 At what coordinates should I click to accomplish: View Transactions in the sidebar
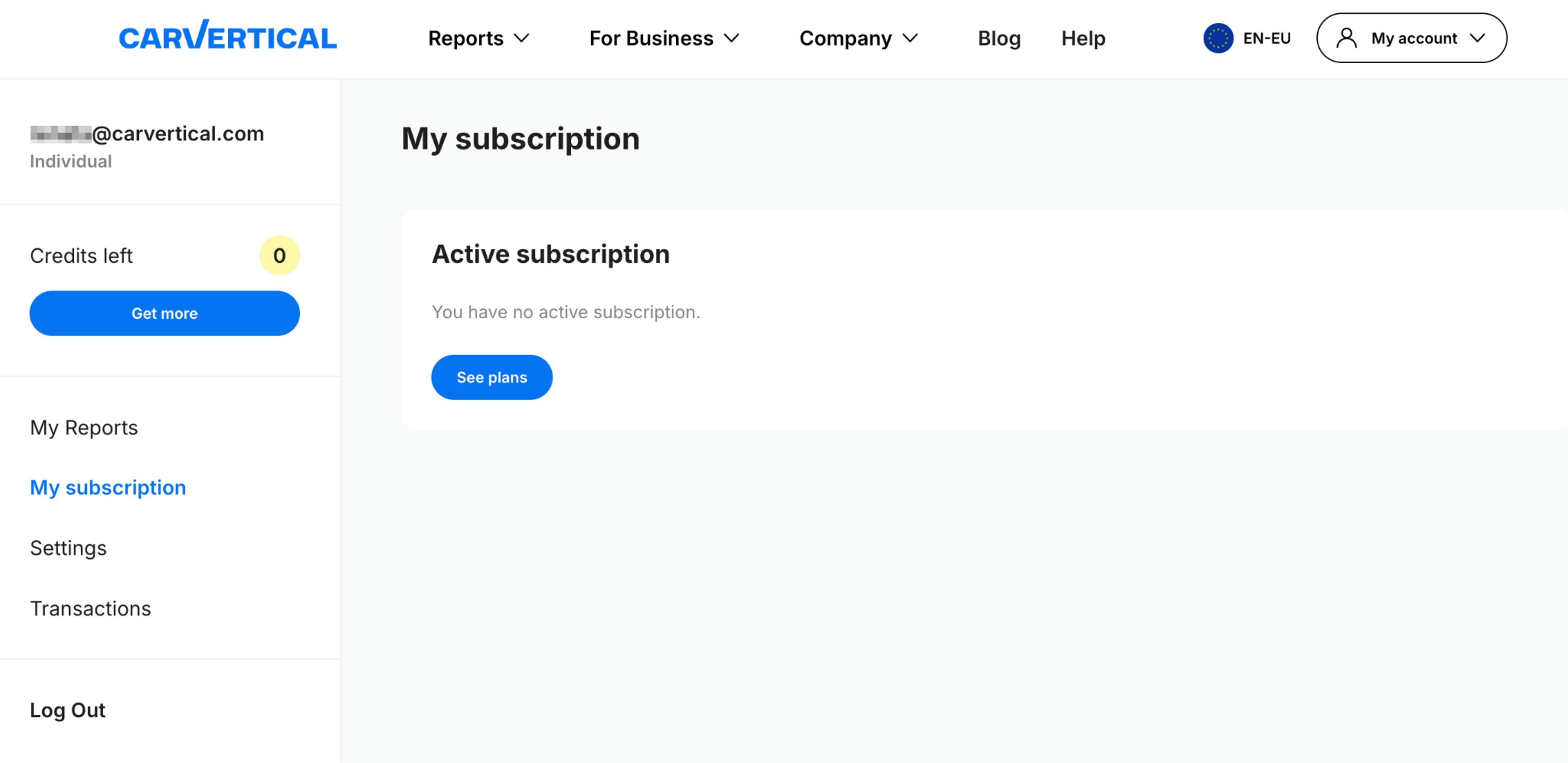[91, 608]
